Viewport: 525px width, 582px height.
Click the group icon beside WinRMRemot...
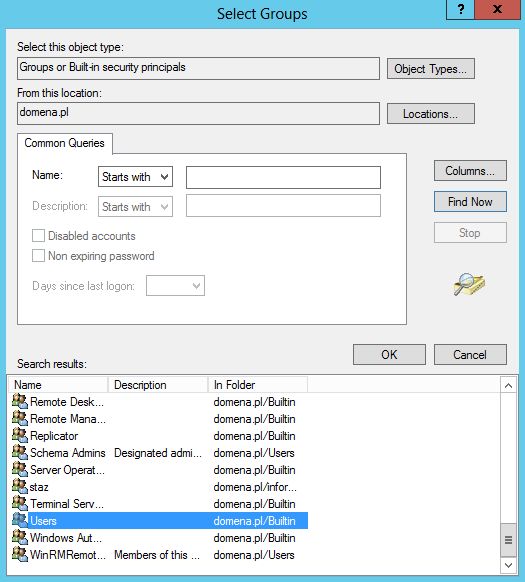click(20, 555)
